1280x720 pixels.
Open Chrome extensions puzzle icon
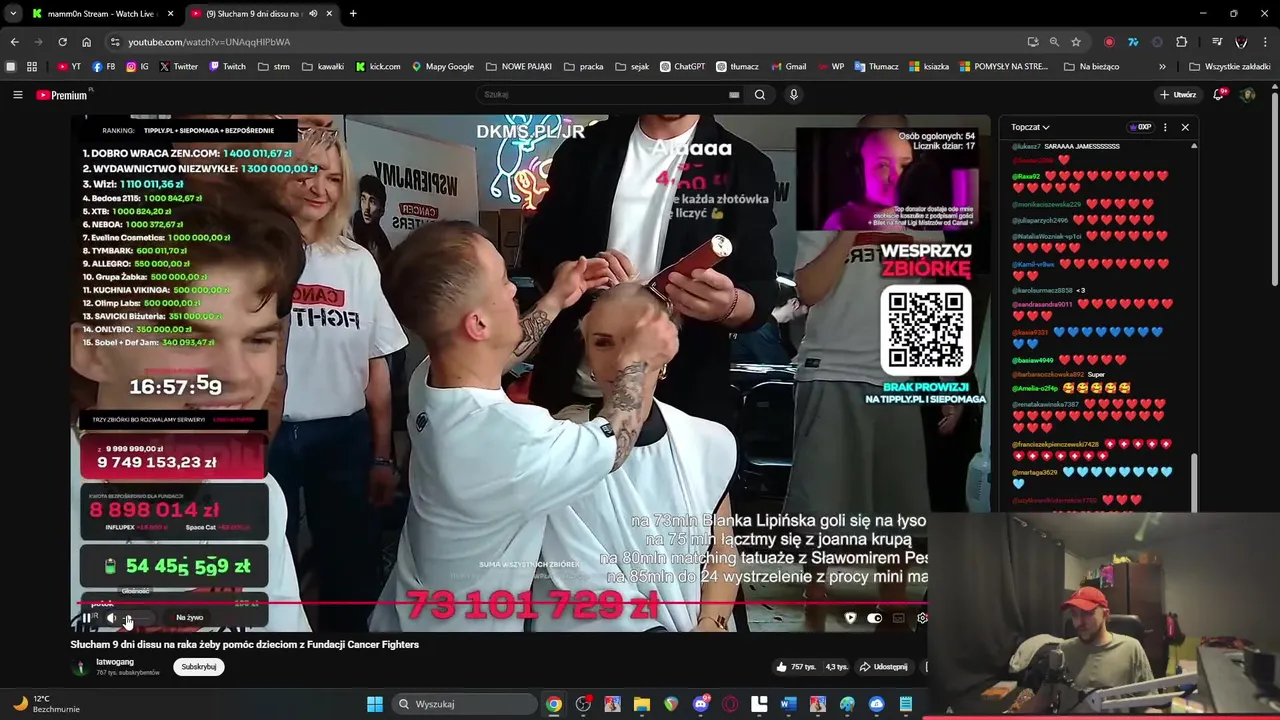pyautogui.click(x=1182, y=42)
